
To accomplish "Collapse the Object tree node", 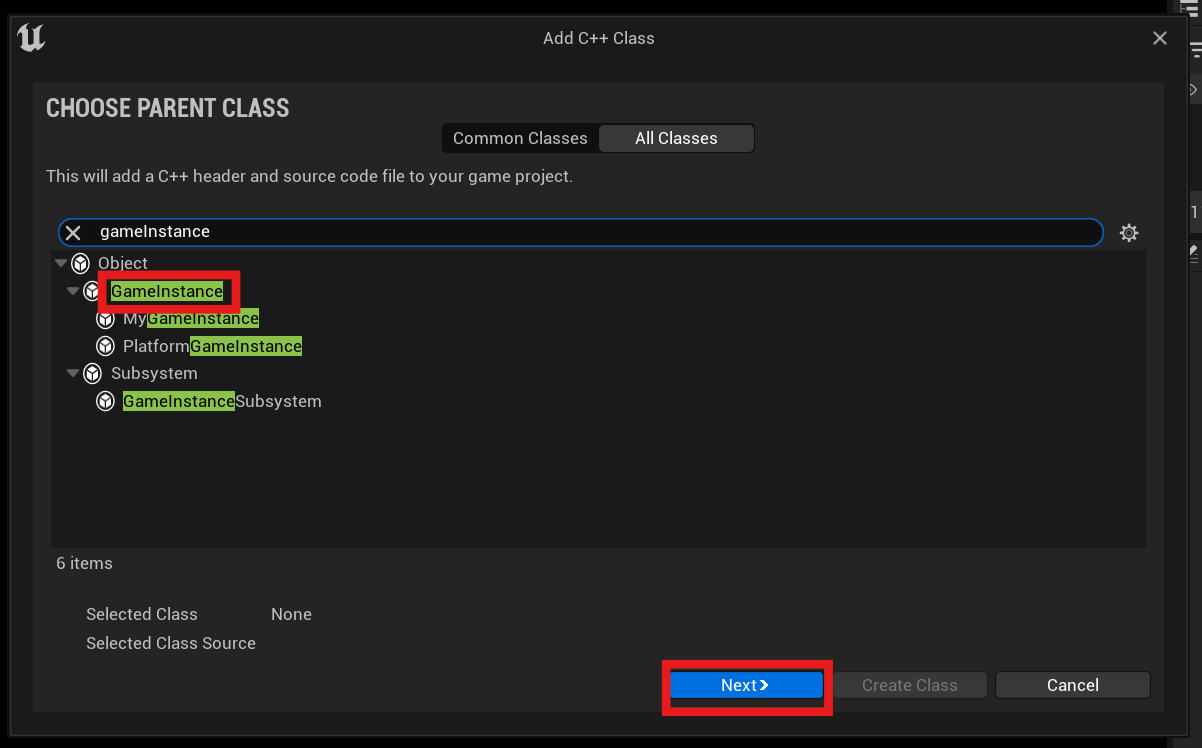I will pyautogui.click(x=61, y=263).
